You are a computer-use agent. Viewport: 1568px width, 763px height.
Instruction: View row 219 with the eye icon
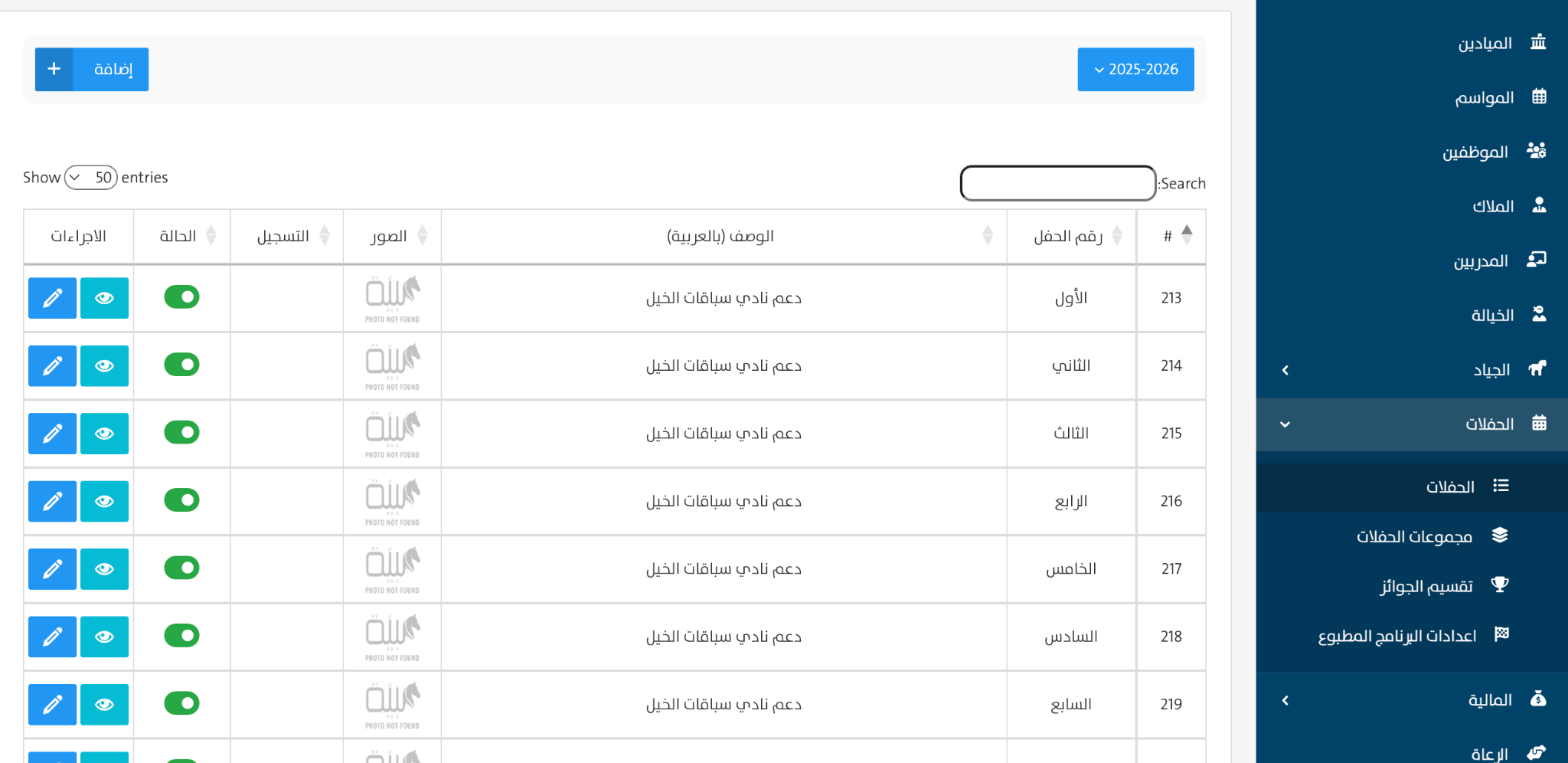(104, 705)
